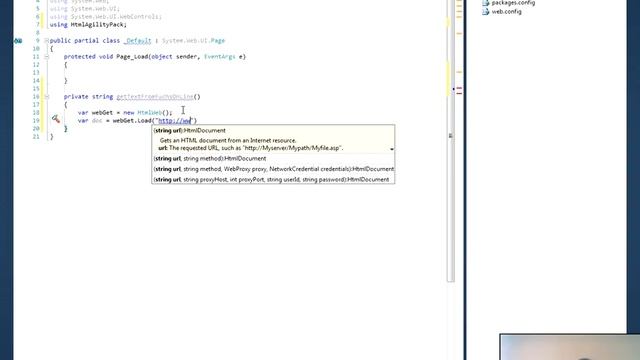The image size is (640, 360).
Task: Click the class glyph icon beside line 9
Action: coord(18,41)
